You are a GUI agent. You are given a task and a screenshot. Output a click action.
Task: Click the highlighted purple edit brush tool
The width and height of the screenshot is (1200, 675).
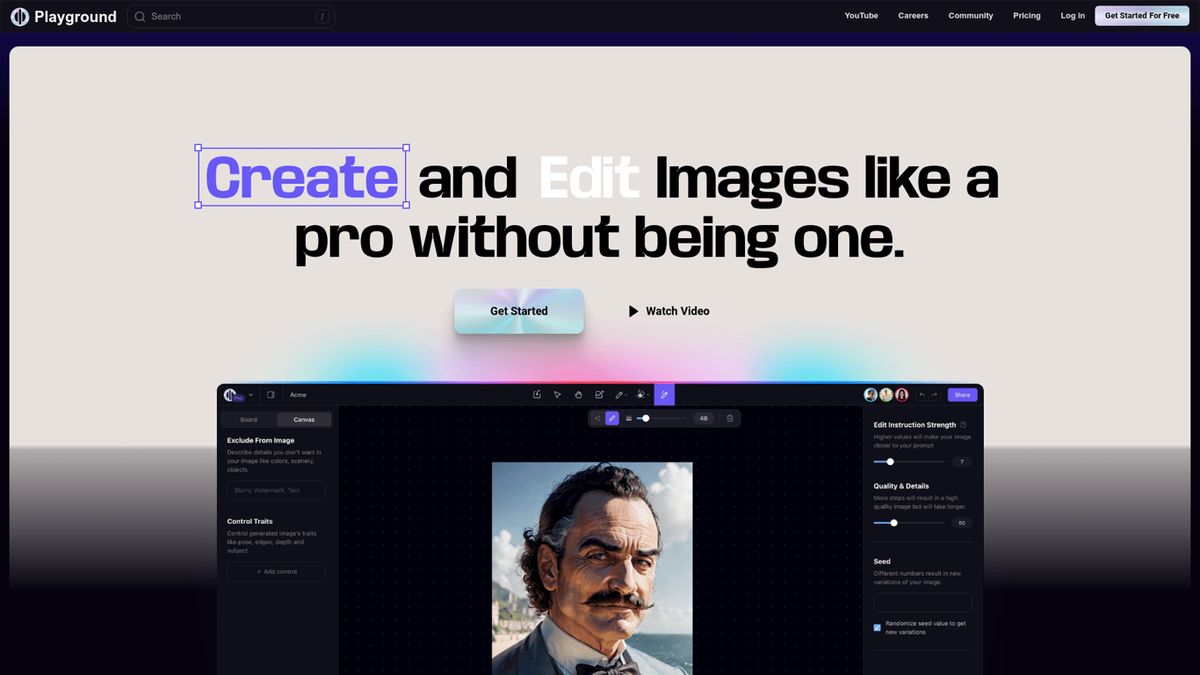coord(664,395)
